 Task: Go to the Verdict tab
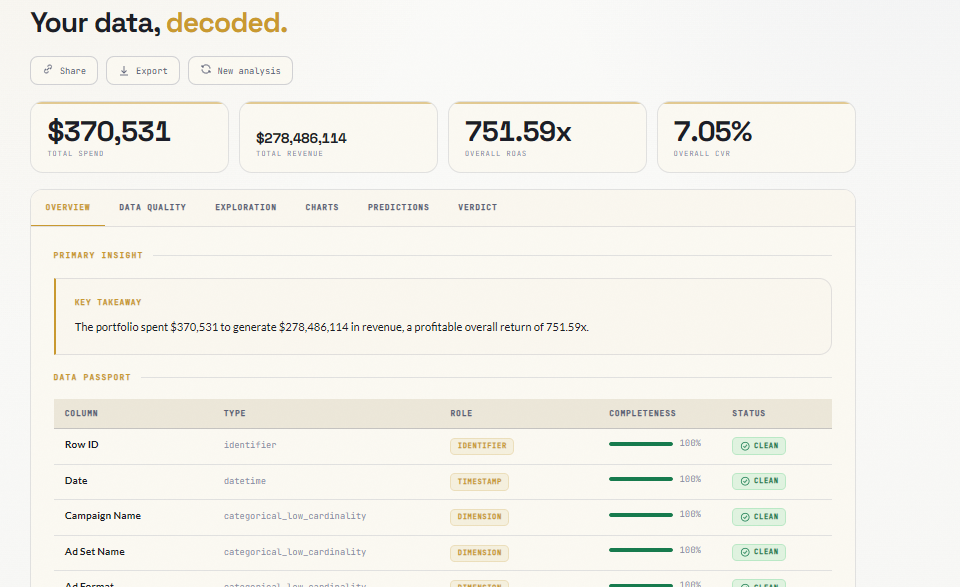tap(478, 208)
